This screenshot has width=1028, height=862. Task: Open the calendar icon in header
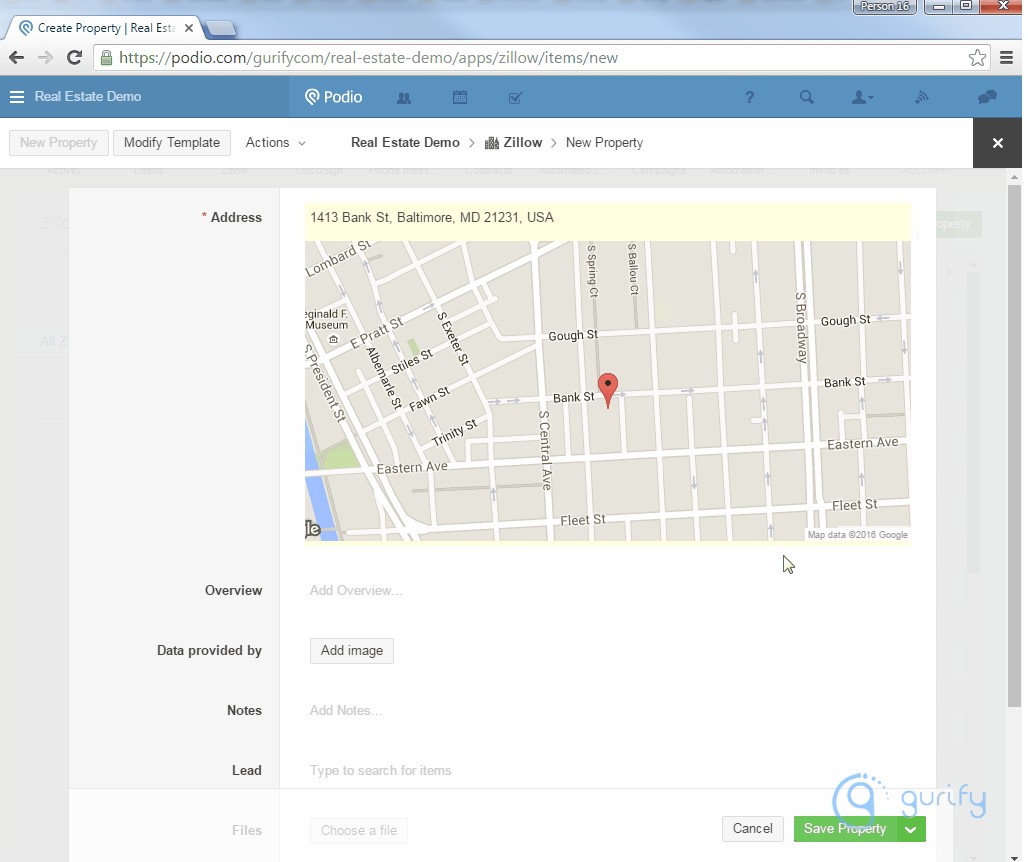pos(460,98)
